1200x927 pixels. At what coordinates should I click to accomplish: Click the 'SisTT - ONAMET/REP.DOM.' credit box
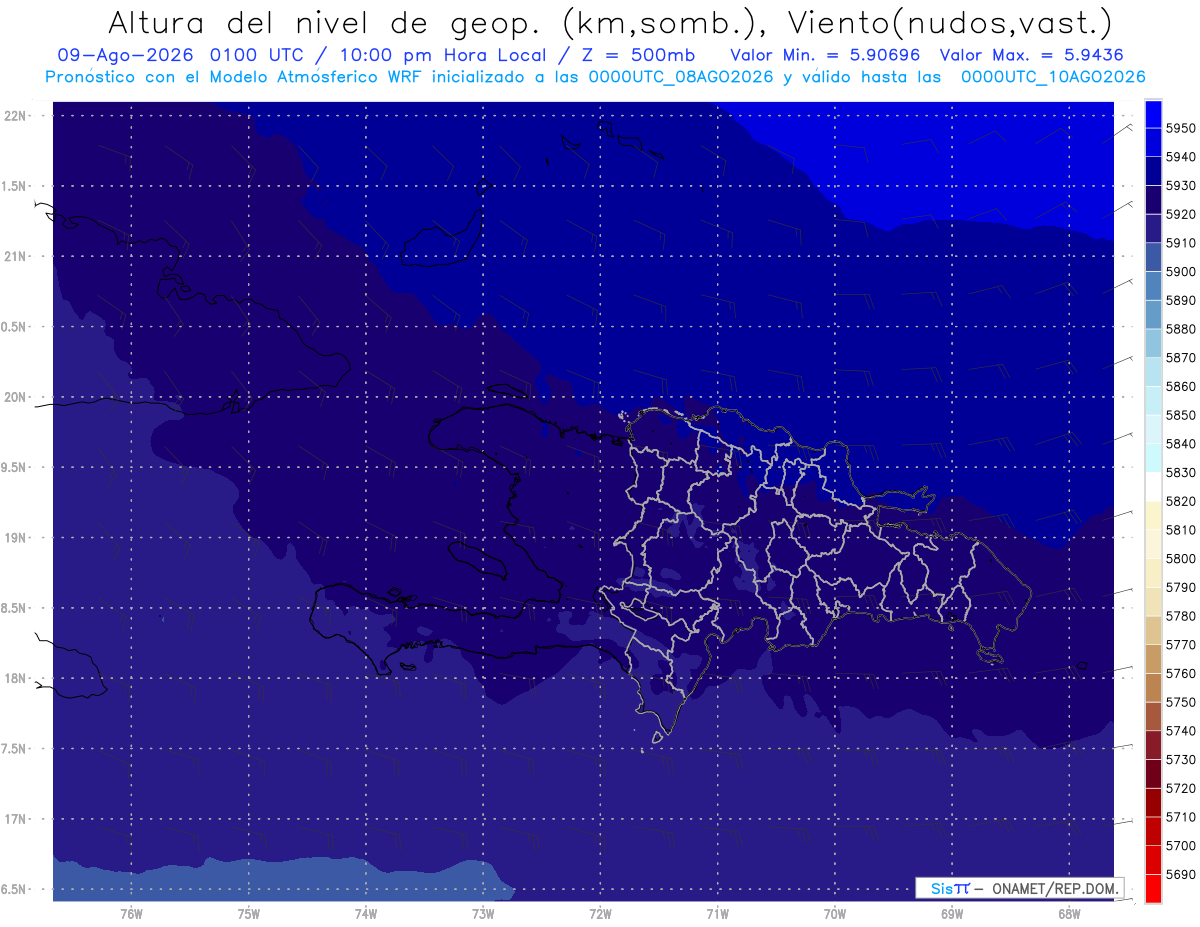(1019, 888)
